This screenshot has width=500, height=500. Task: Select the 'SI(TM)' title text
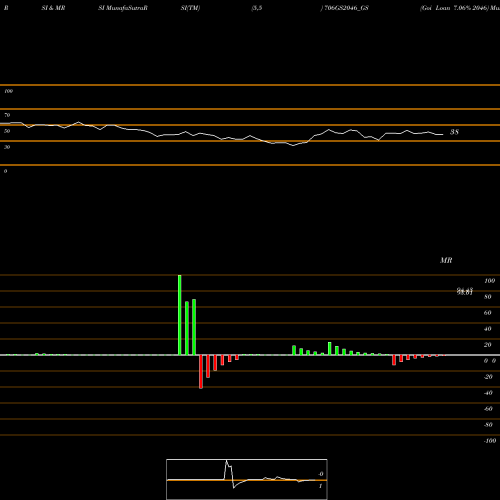[190, 8]
